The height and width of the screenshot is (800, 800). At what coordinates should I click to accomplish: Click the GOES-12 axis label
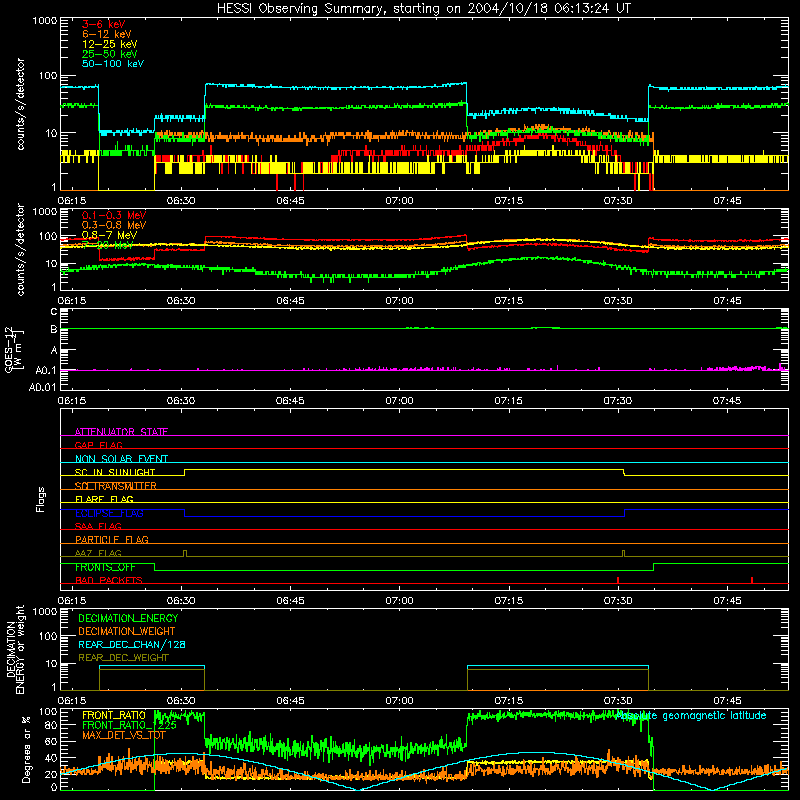(13, 349)
